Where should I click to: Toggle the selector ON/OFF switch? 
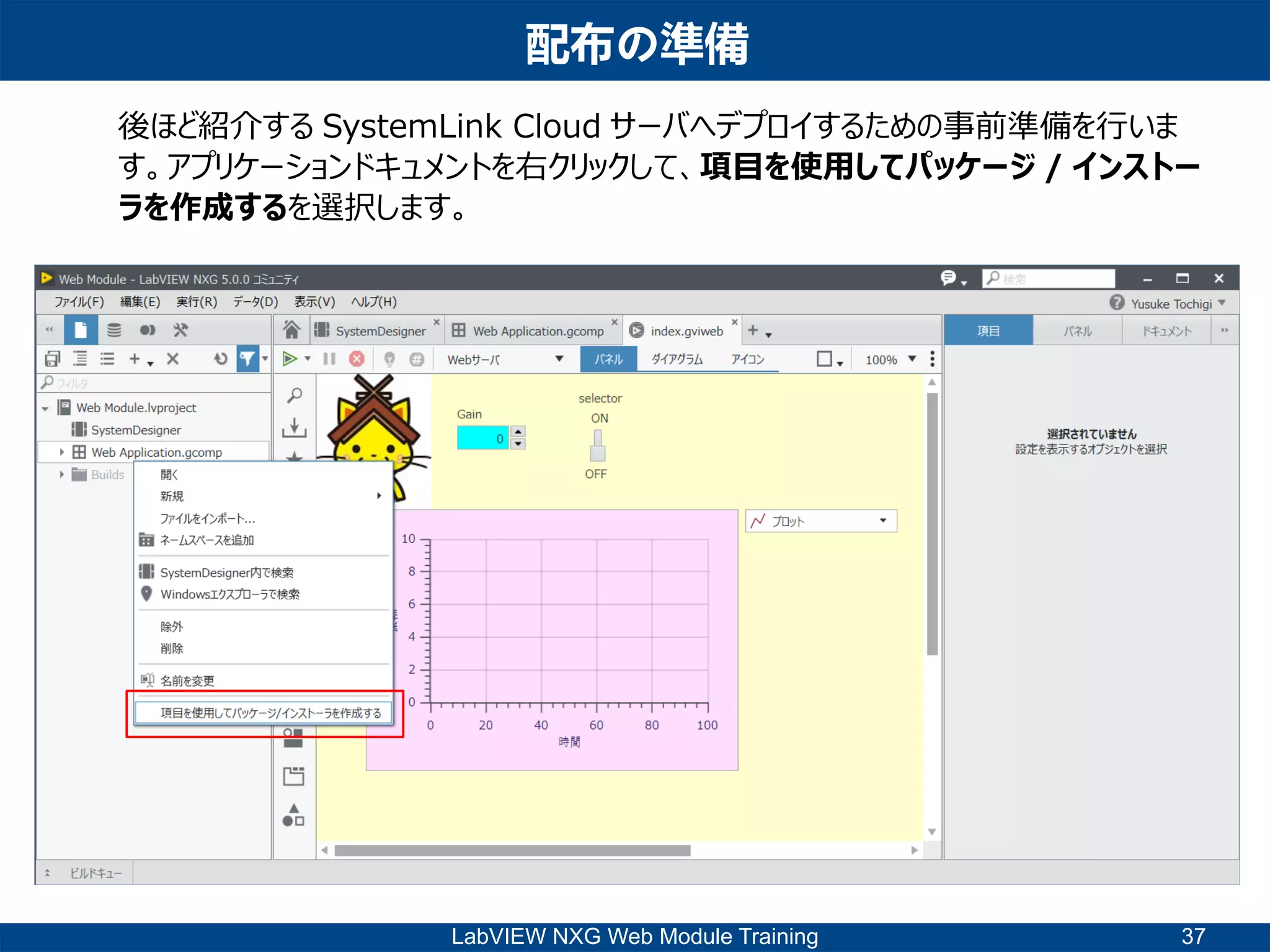tap(598, 446)
